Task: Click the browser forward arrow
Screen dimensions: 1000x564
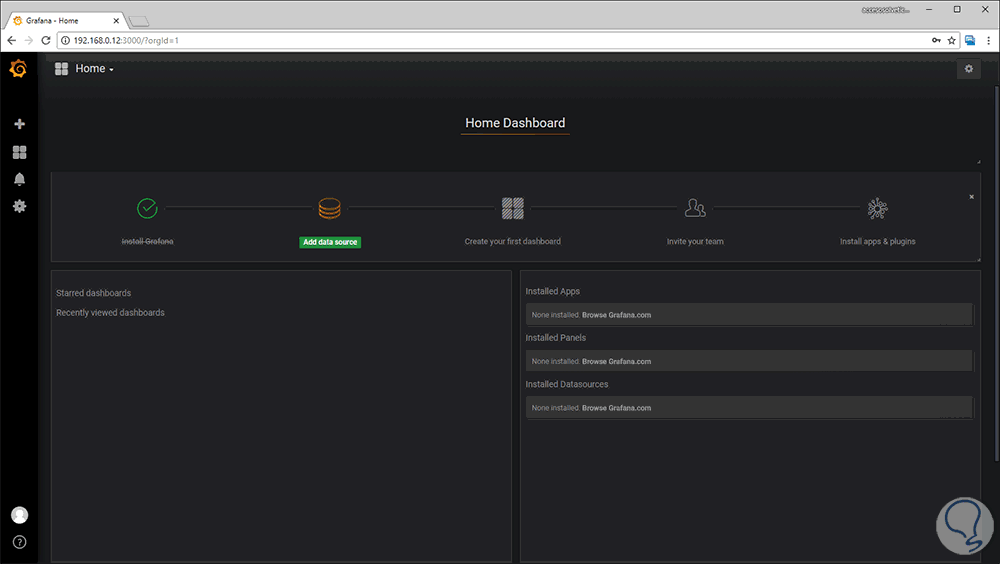Action: [29, 40]
